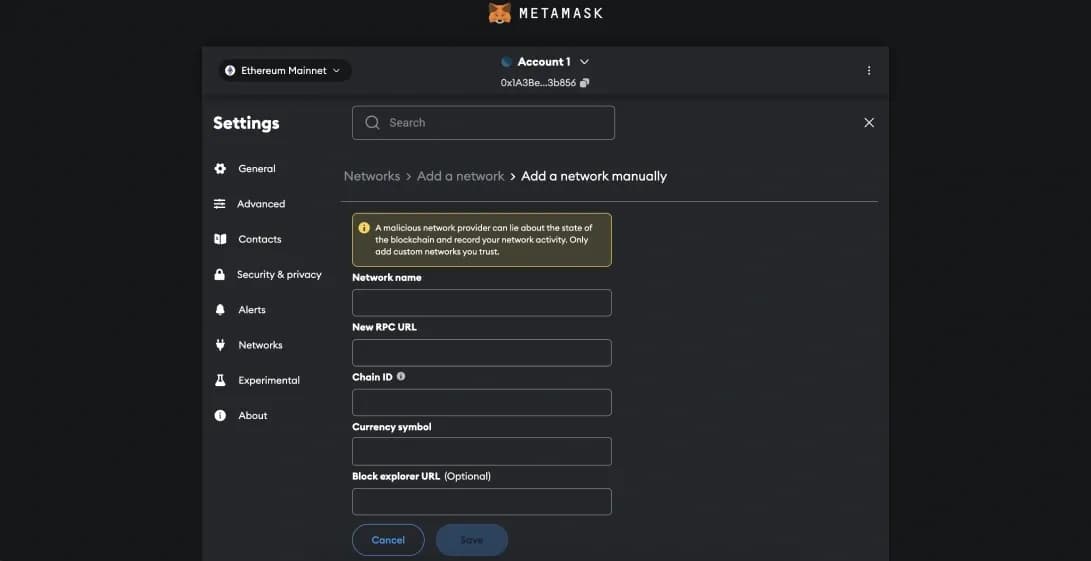Image resolution: width=1091 pixels, height=561 pixels.
Task: Click the MetaMask fox logo
Action: pos(500,13)
